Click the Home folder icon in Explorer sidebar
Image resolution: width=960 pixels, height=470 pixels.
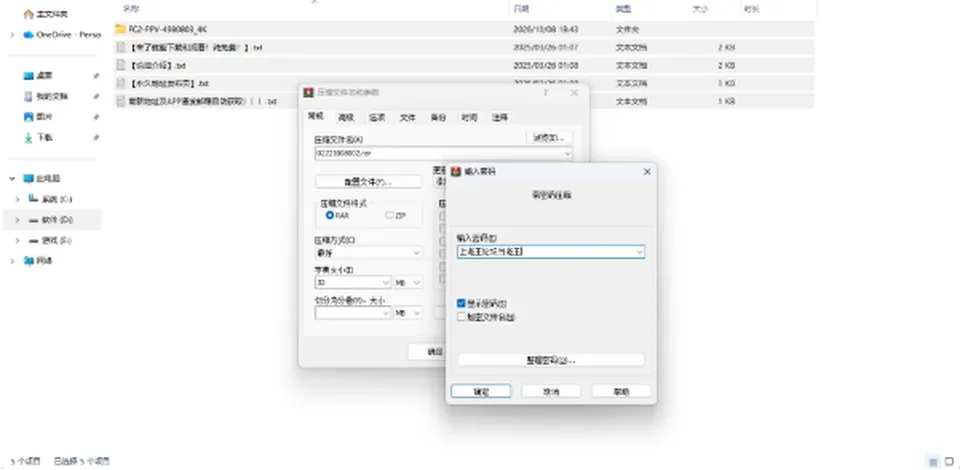(x=28, y=14)
